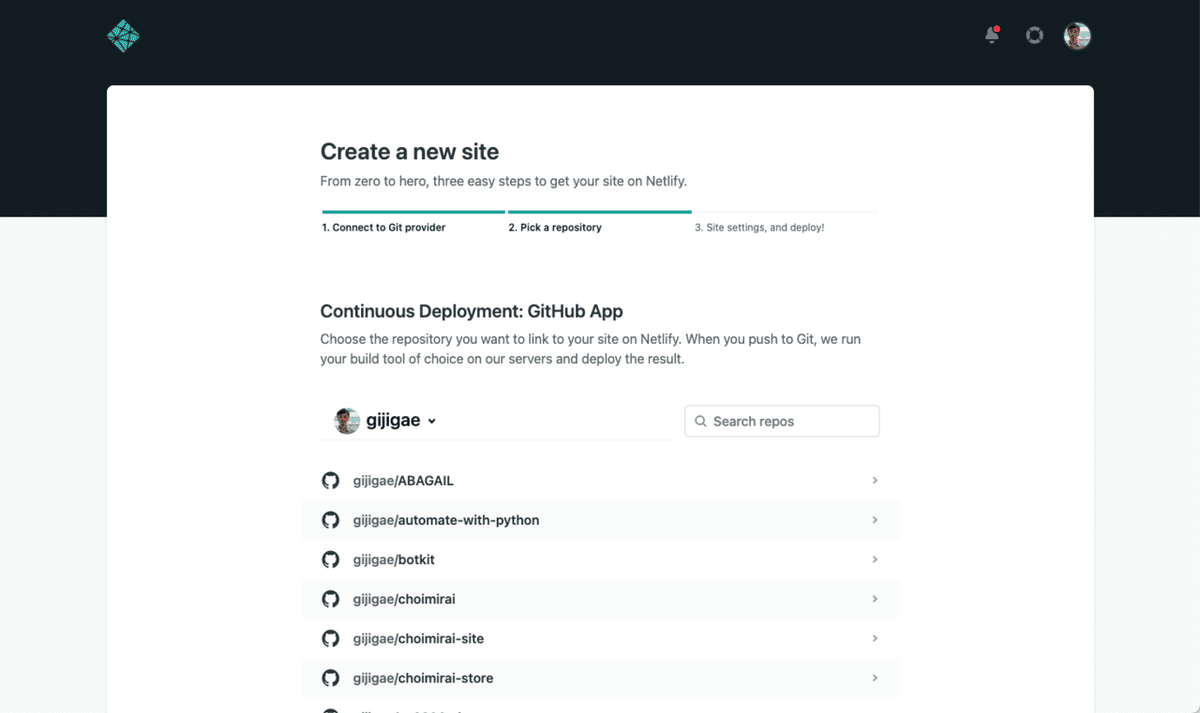1200x713 pixels.
Task: Pick the gijigae/botkit repository
Action: click(x=394, y=560)
